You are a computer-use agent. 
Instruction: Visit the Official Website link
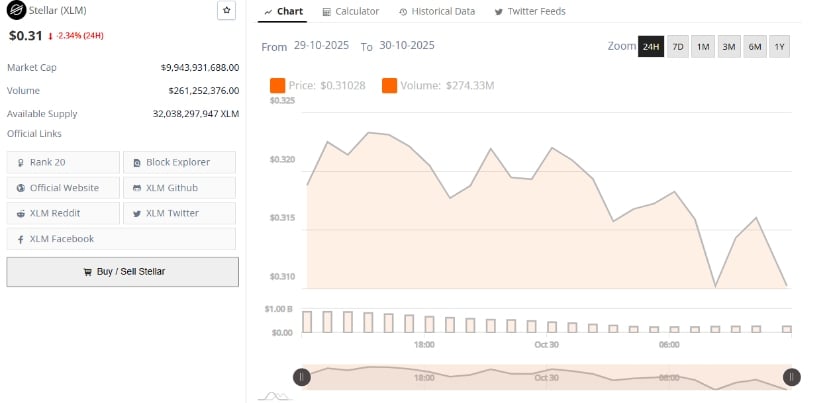63,188
